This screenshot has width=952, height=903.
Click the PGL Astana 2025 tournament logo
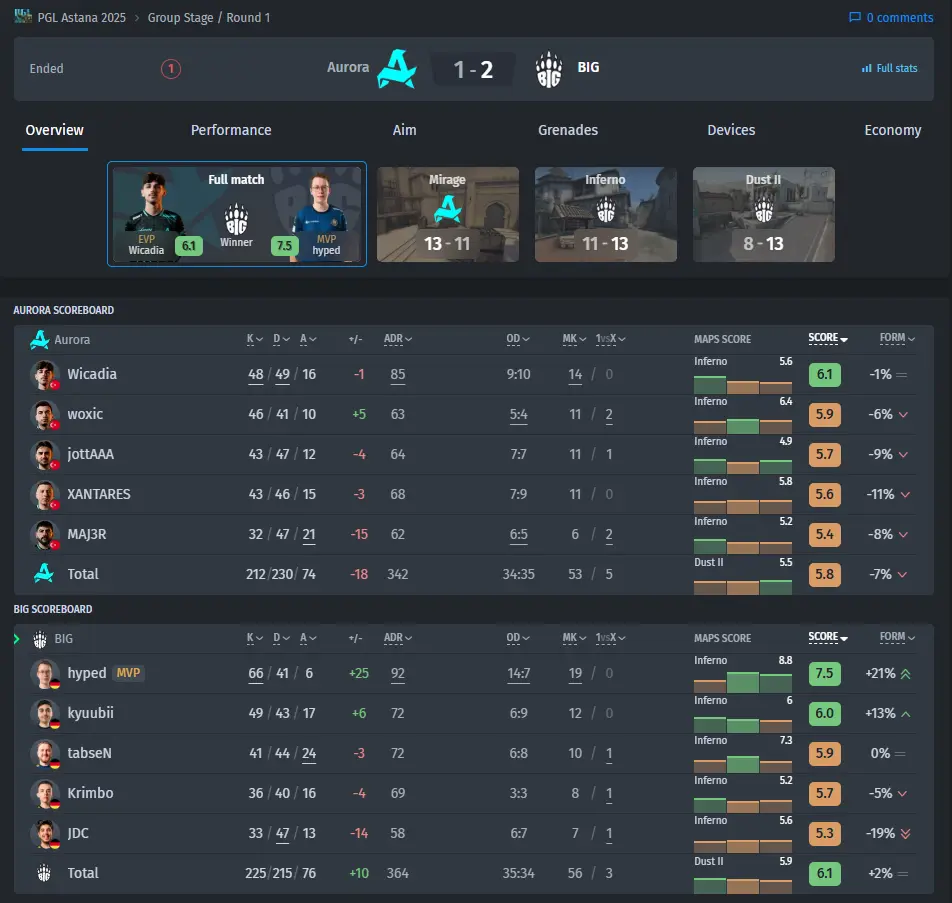23,16
